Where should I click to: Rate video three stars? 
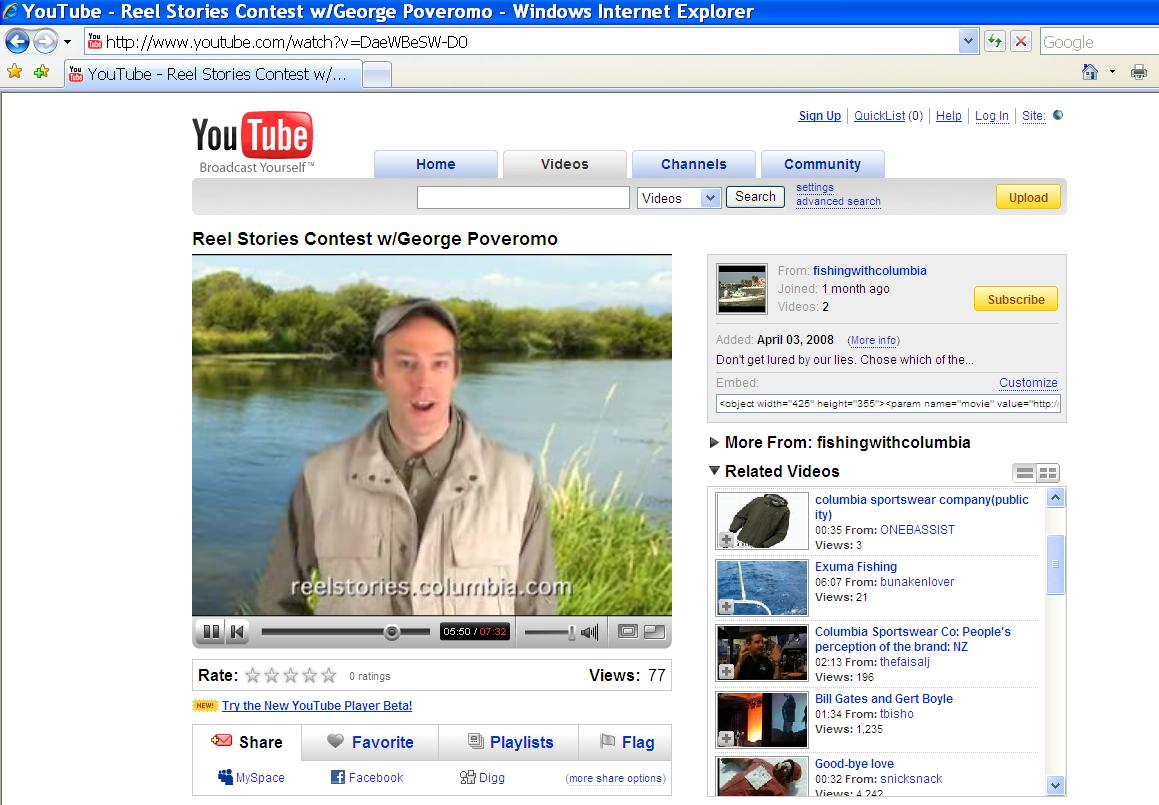pos(291,676)
